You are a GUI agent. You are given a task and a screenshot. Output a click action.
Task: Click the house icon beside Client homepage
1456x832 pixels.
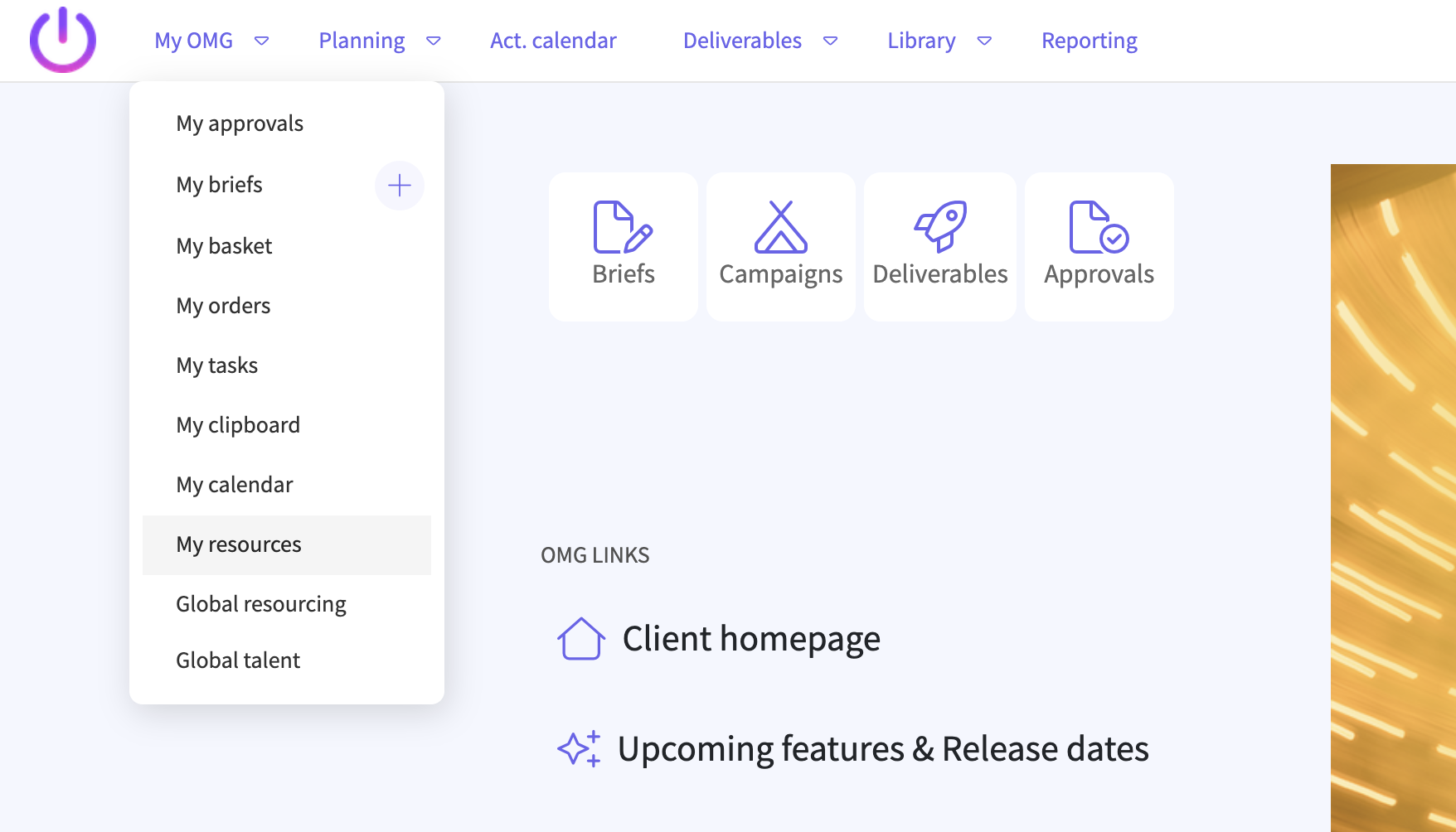pos(580,639)
